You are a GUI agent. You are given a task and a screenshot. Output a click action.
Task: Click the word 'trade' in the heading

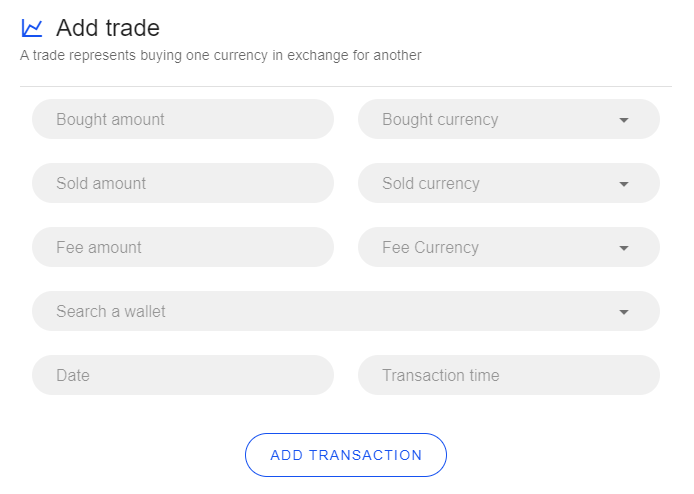pyautogui.click(x=133, y=28)
